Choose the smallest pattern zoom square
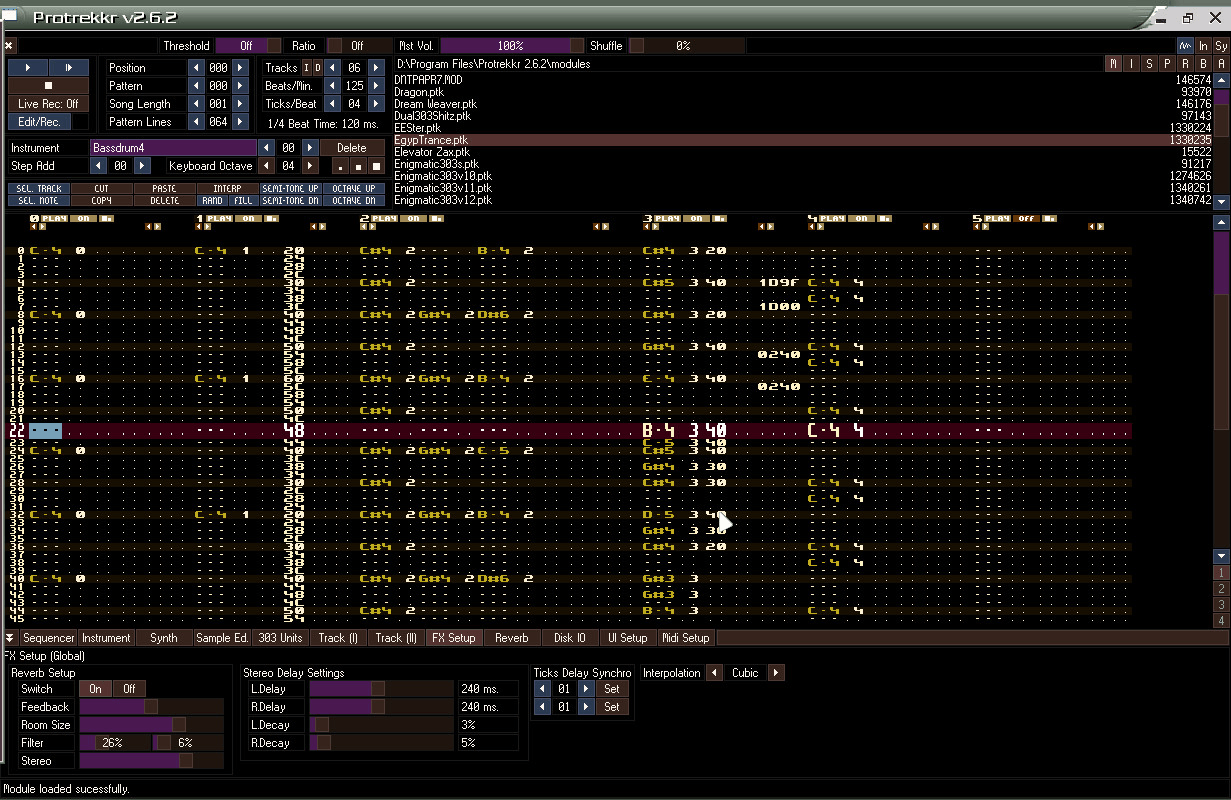This screenshot has width=1231, height=800. pos(340,166)
